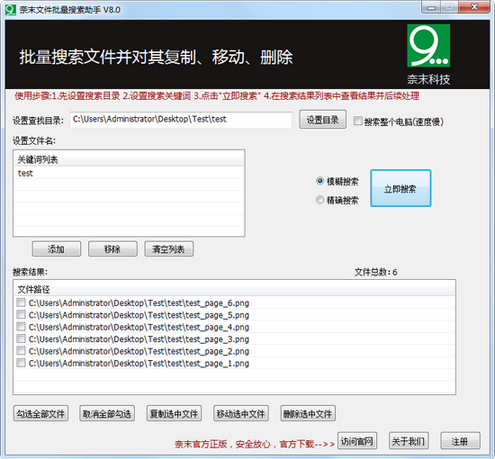Screen dimensions: 495x459
Task: Click the green 9 logo image
Action: click(x=428, y=46)
